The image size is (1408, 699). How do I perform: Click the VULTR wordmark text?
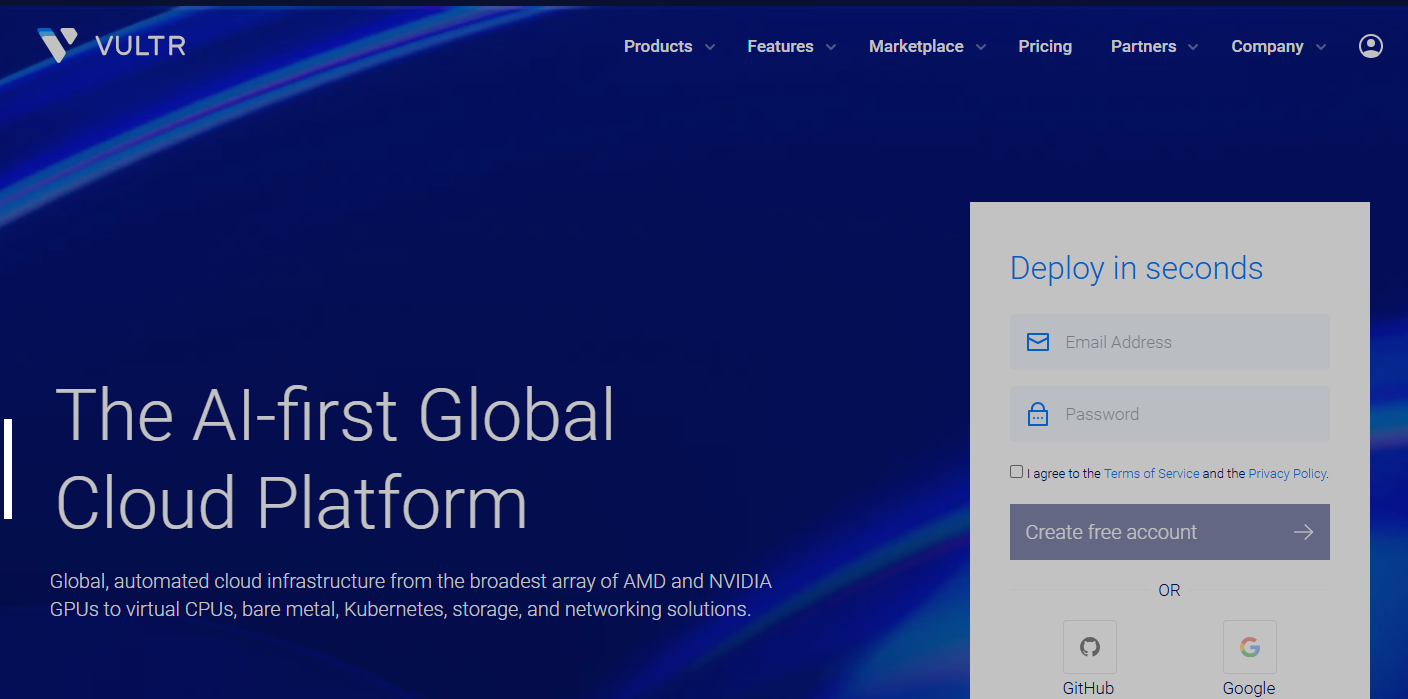(x=140, y=46)
